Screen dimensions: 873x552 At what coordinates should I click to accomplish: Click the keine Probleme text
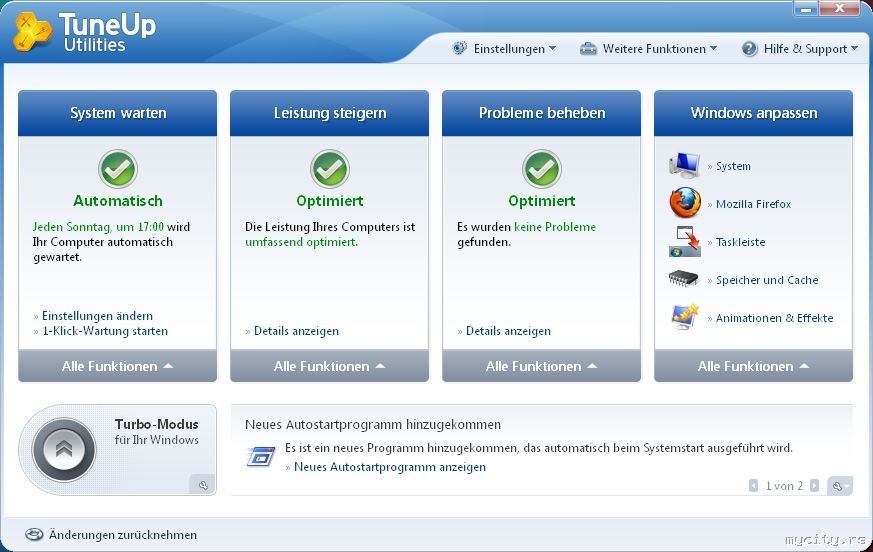pos(555,227)
